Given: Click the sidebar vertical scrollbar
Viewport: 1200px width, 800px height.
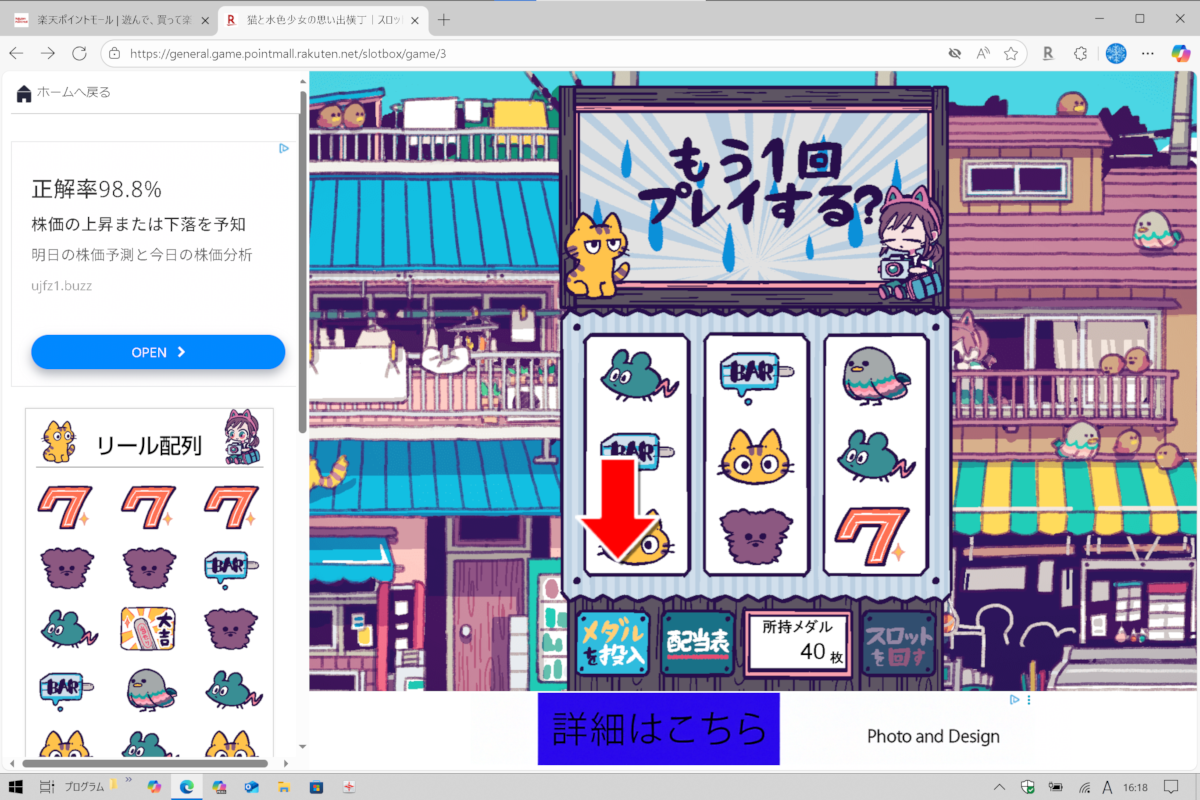Looking at the screenshot, I should tap(302, 260).
